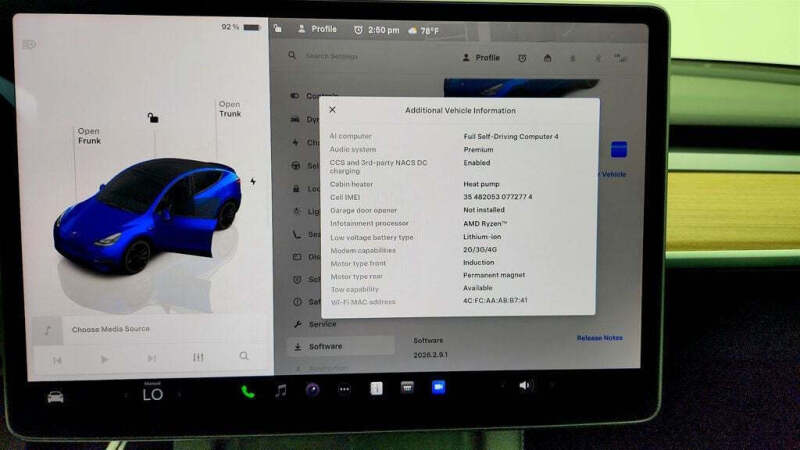The image size is (800, 450).
Task: Tap the 'Induction' front motor value
Action: coord(479,262)
